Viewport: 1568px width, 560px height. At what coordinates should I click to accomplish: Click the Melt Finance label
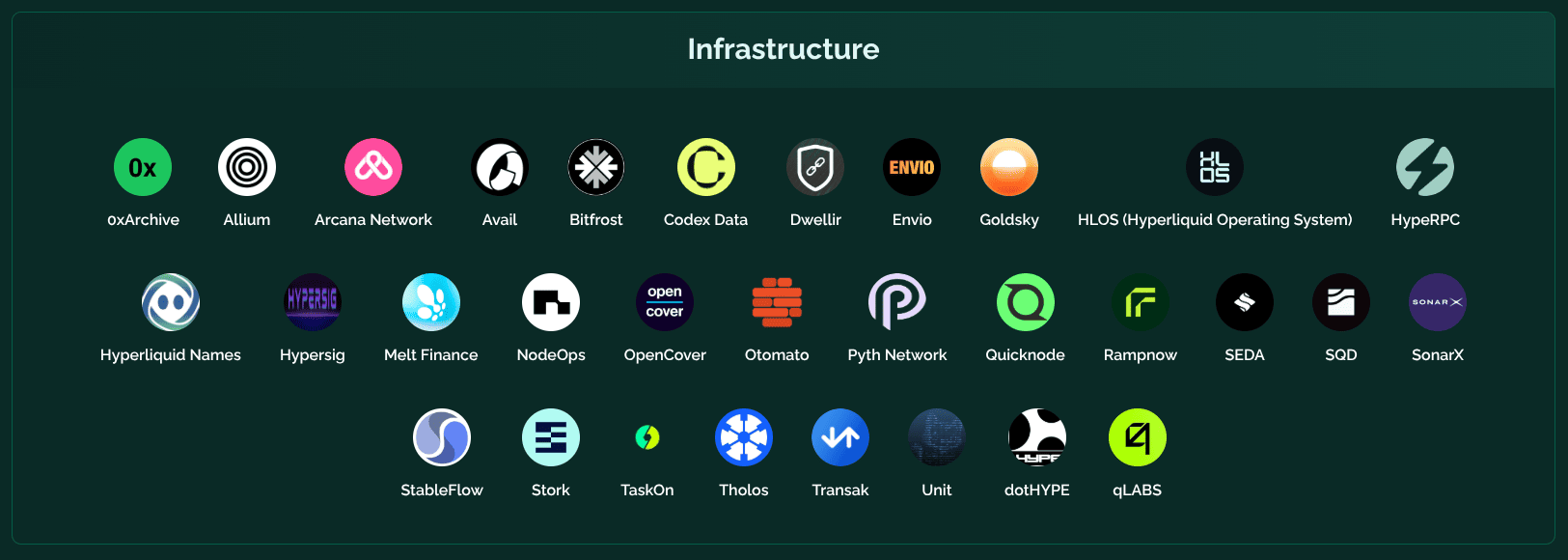tap(431, 355)
